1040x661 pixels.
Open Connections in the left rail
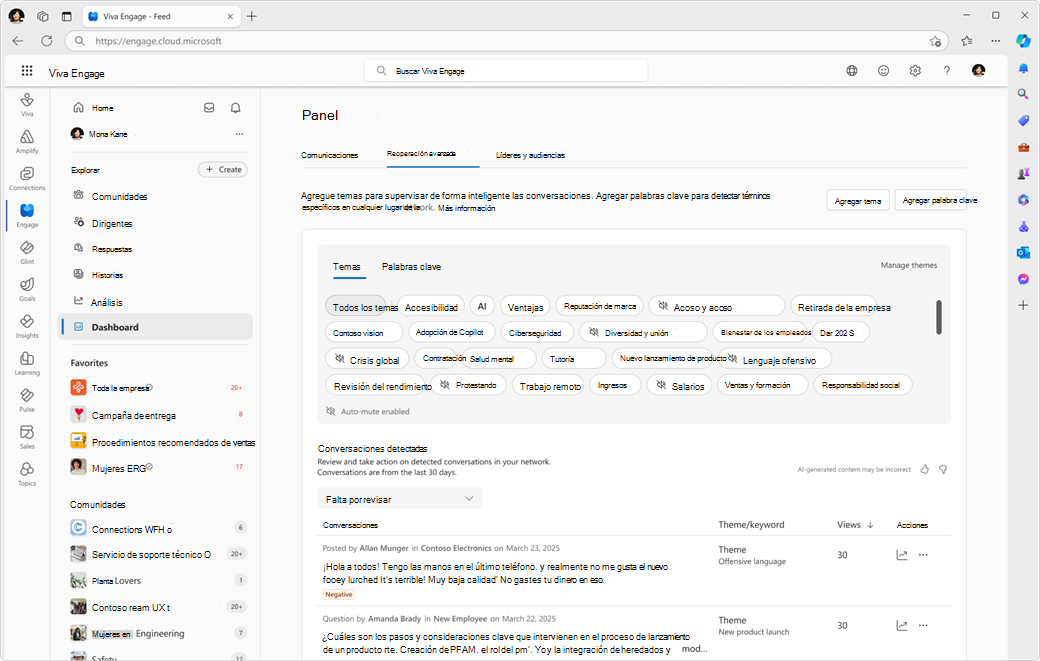tap(27, 178)
